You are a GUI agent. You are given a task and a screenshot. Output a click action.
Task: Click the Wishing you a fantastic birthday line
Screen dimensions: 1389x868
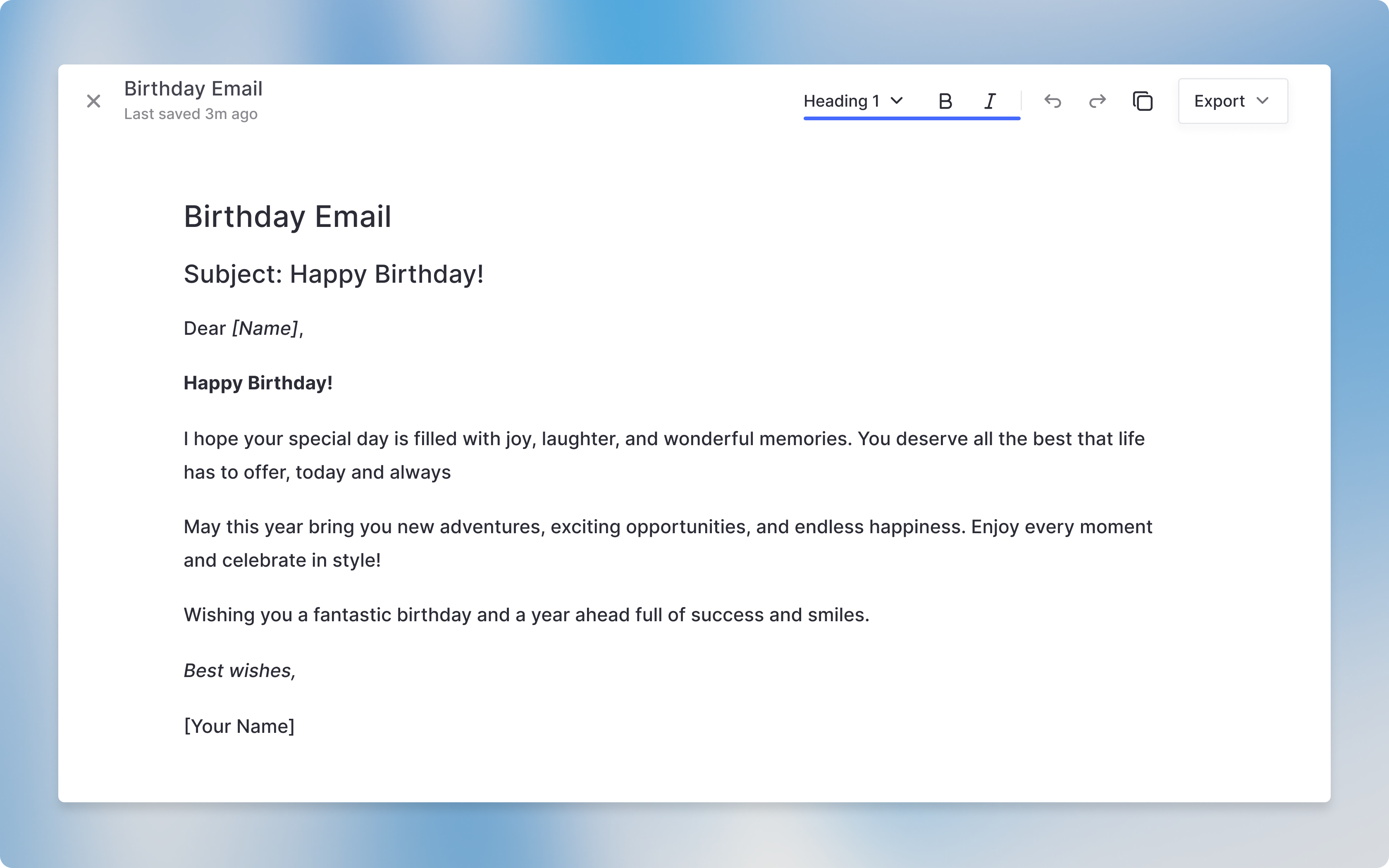point(526,615)
